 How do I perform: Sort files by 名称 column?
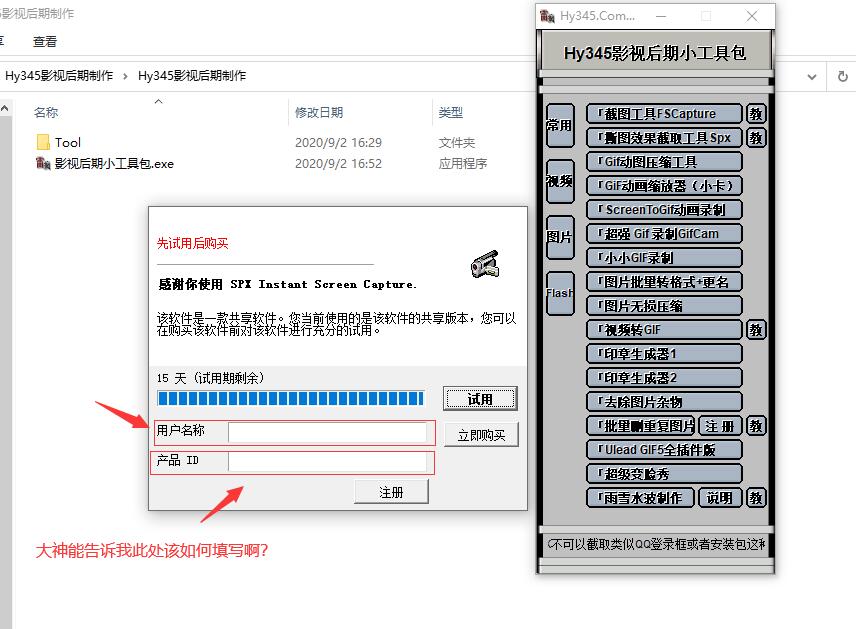(x=46, y=112)
